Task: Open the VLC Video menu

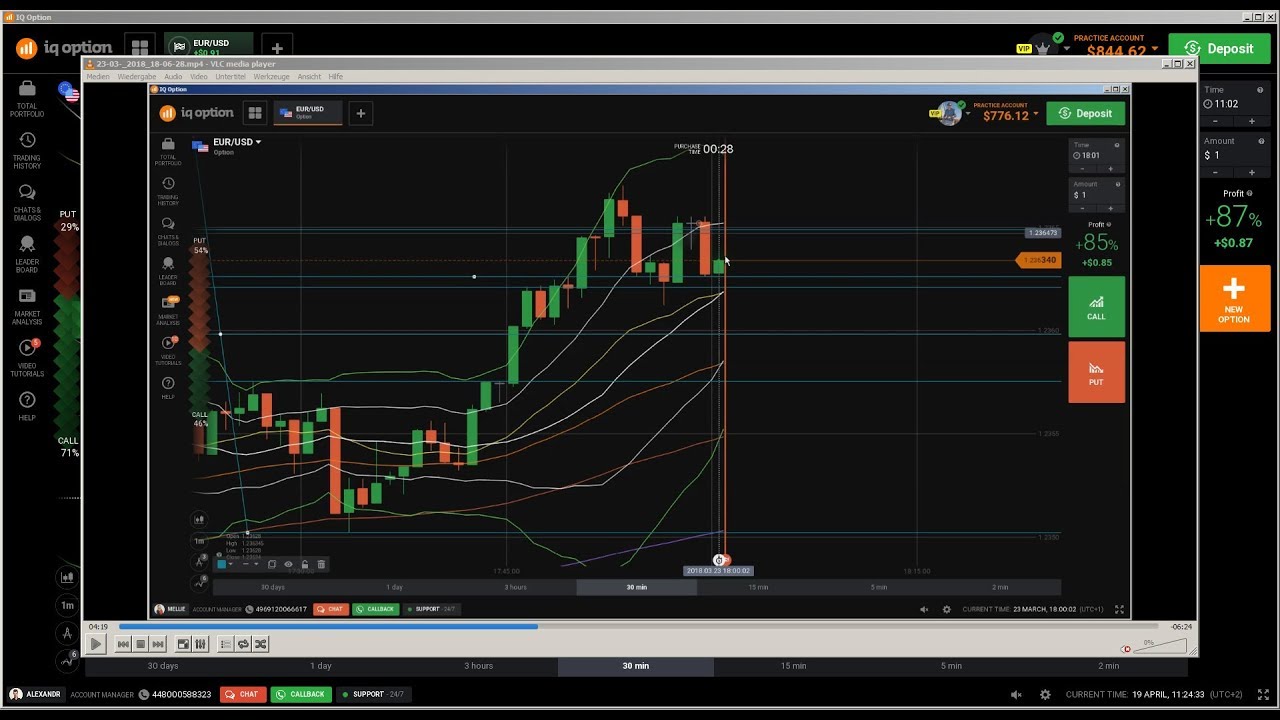Action: pos(199,77)
